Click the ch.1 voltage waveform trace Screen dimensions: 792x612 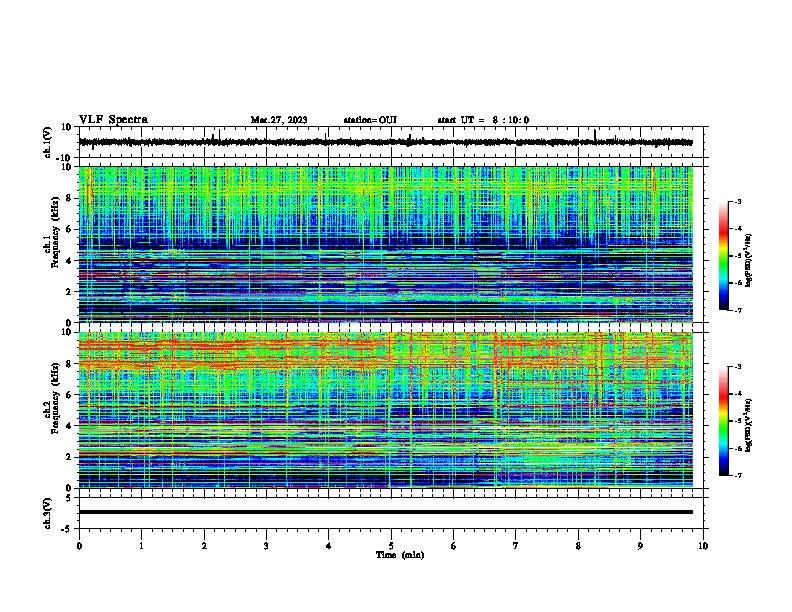(x=386, y=142)
